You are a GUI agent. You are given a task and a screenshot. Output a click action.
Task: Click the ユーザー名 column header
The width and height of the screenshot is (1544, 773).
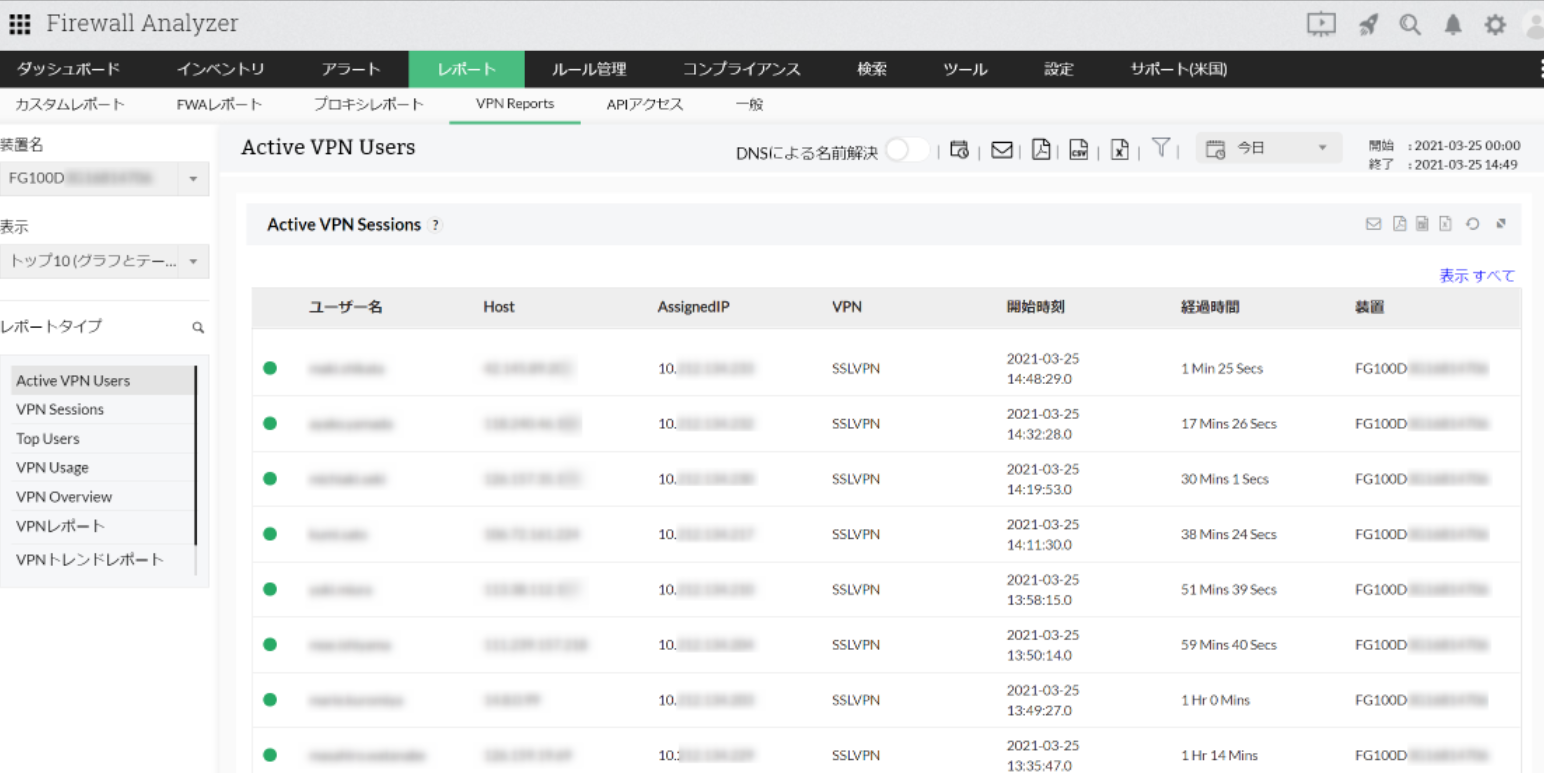click(345, 307)
